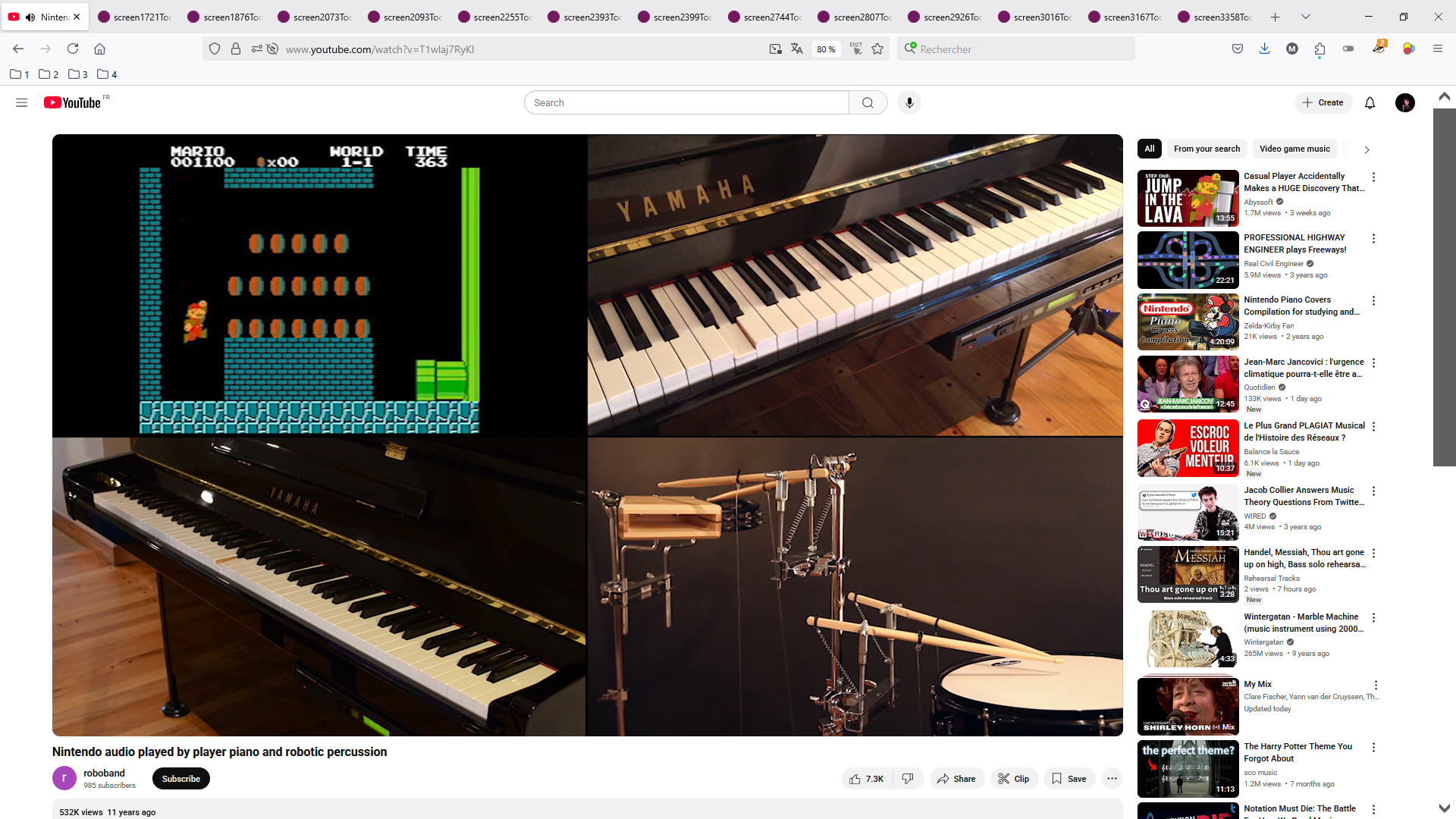Open Firefox downloads panel
Image resolution: width=1456 pixels, height=819 pixels.
[1264, 49]
